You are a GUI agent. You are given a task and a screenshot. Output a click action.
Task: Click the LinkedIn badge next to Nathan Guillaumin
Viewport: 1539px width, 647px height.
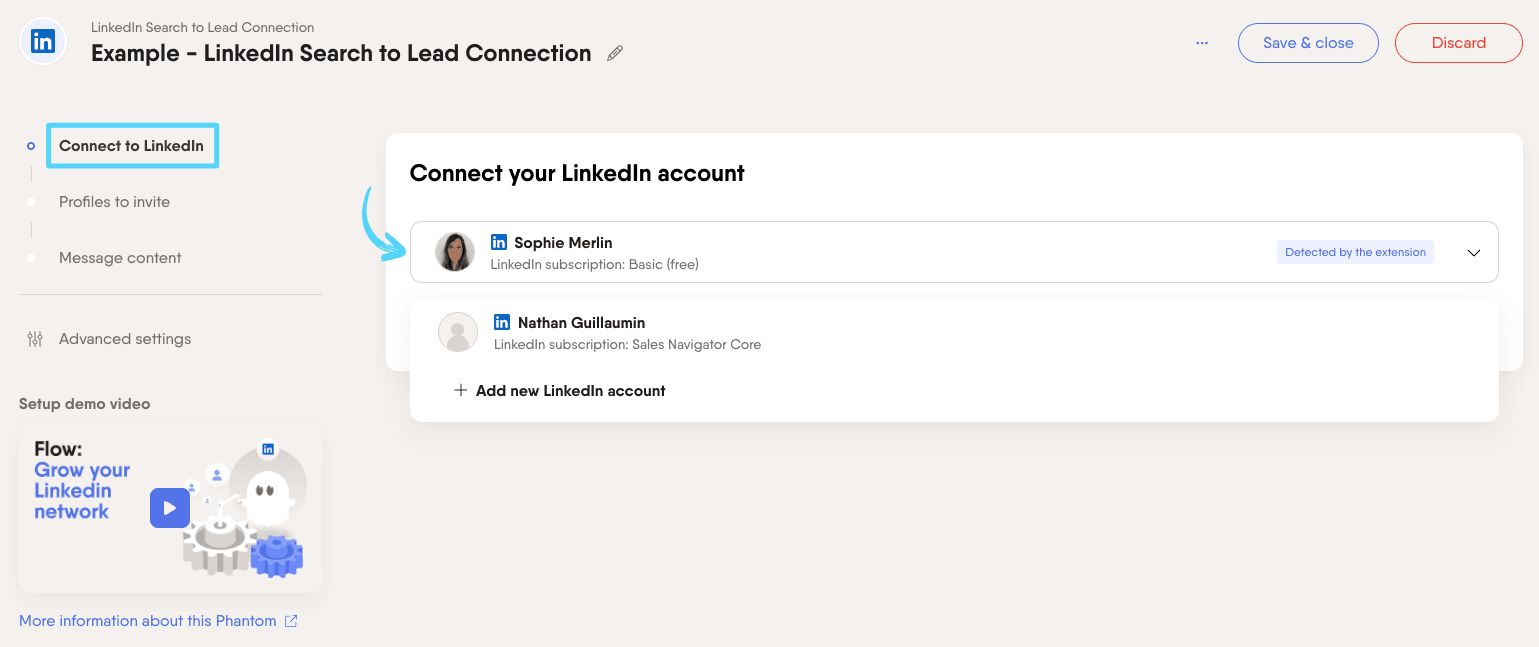click(x=503, y=322)
